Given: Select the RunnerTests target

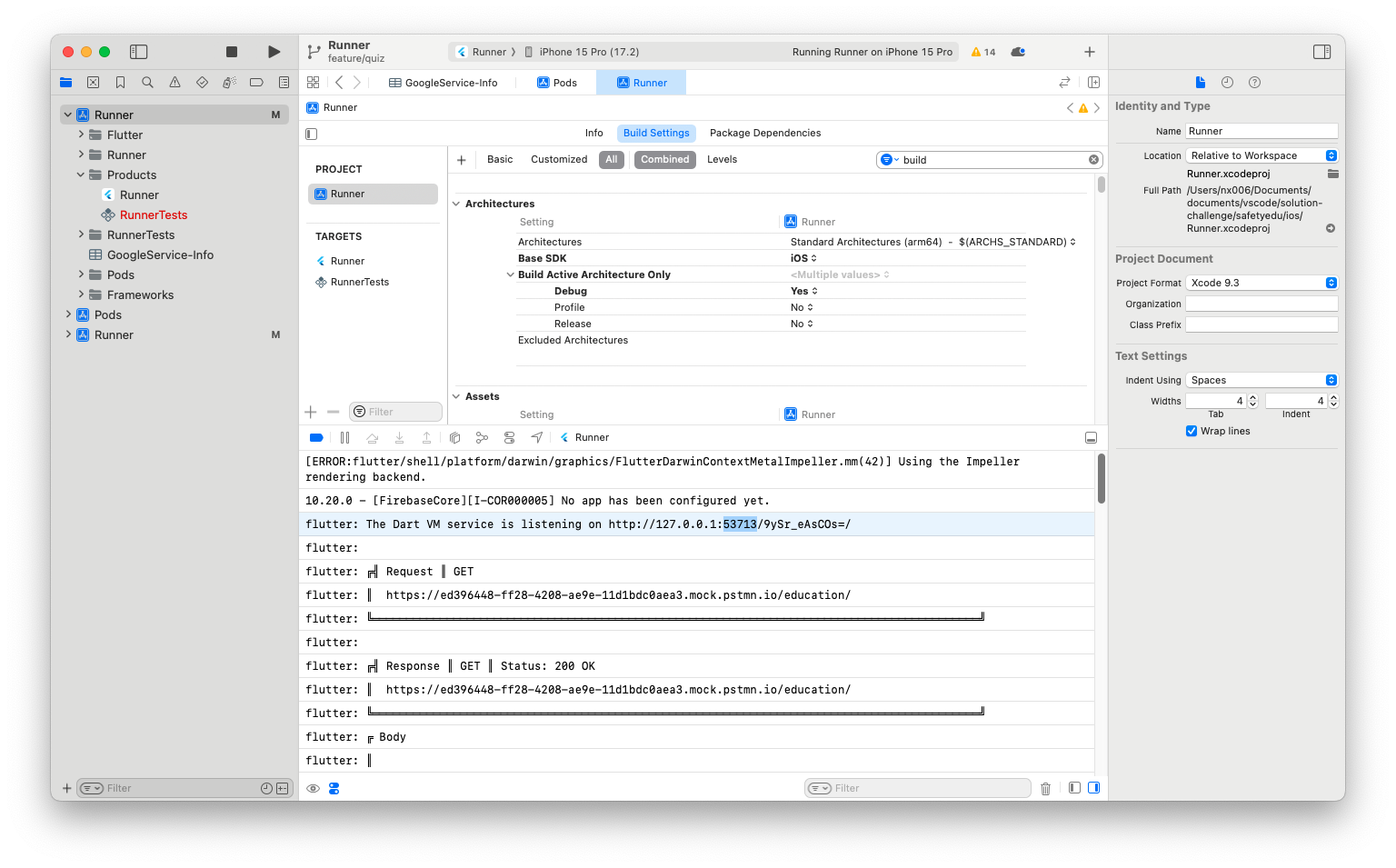Looking at the screenshot, I should click(x=360, y=282).
